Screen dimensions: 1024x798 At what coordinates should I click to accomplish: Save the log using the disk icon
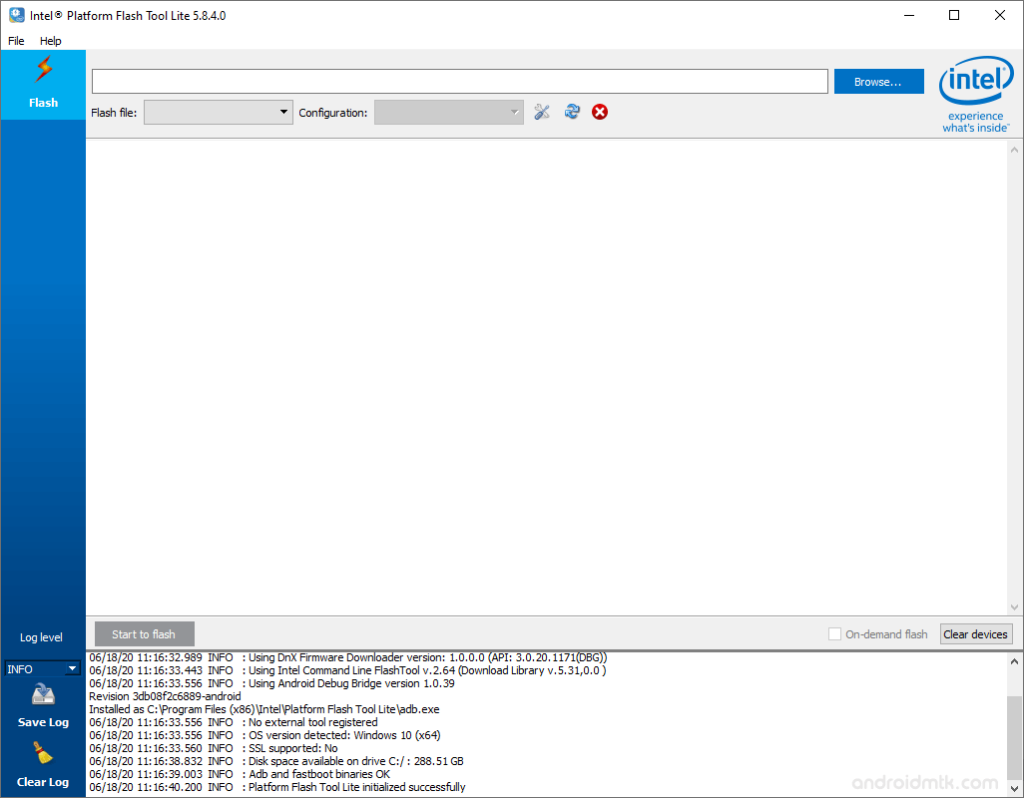tap(42, 695)
